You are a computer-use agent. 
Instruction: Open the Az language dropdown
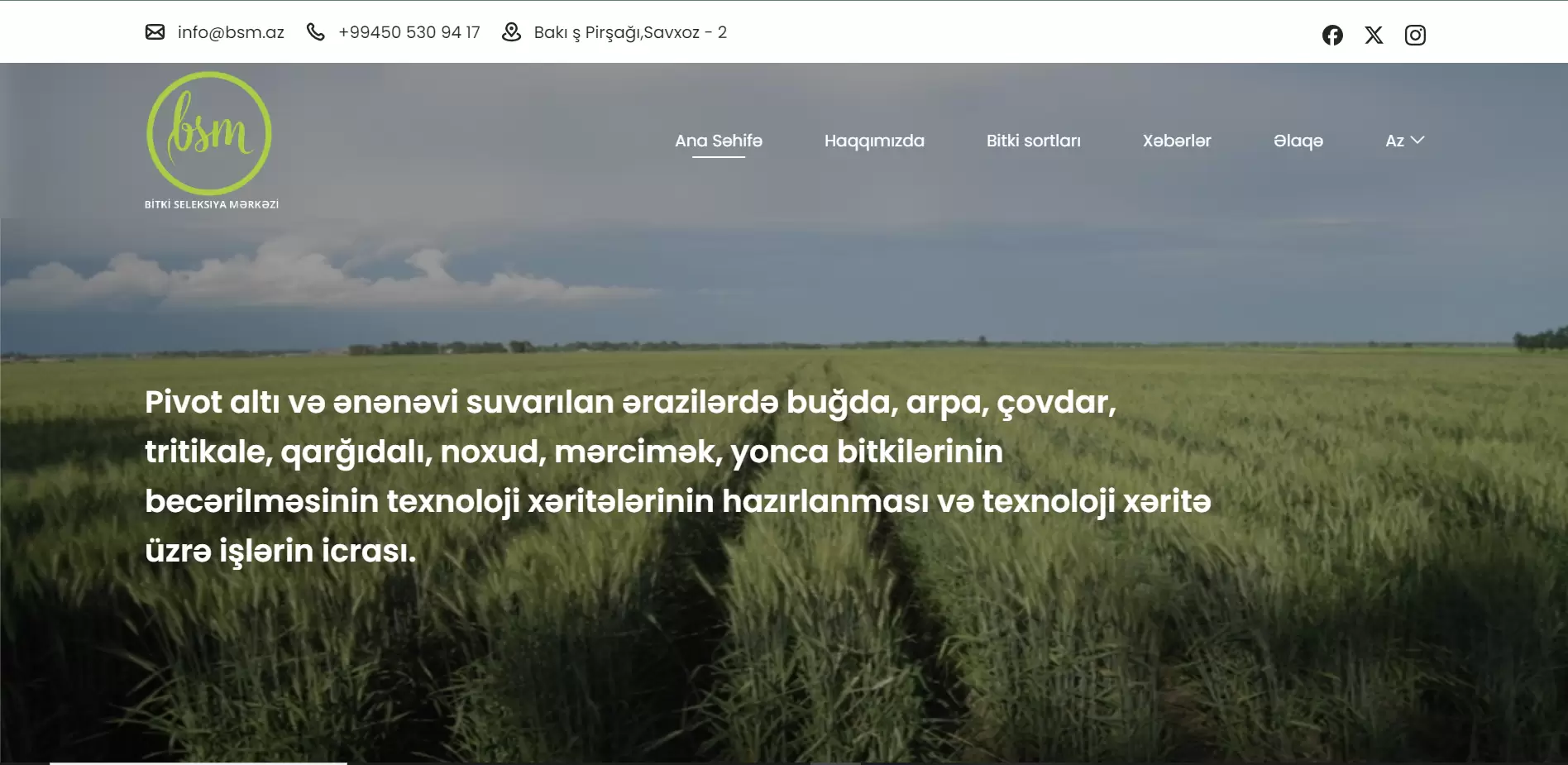tap(1394, 141)
